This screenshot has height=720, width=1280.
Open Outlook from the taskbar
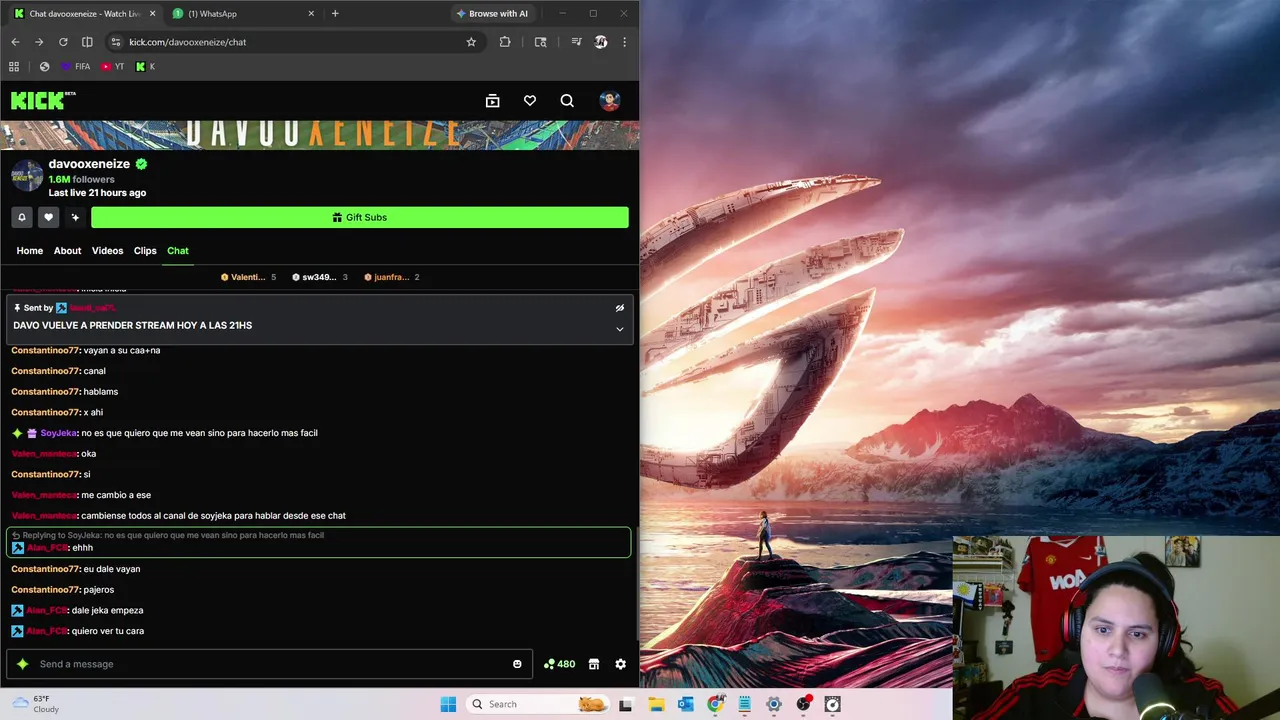tap(685, 704)
